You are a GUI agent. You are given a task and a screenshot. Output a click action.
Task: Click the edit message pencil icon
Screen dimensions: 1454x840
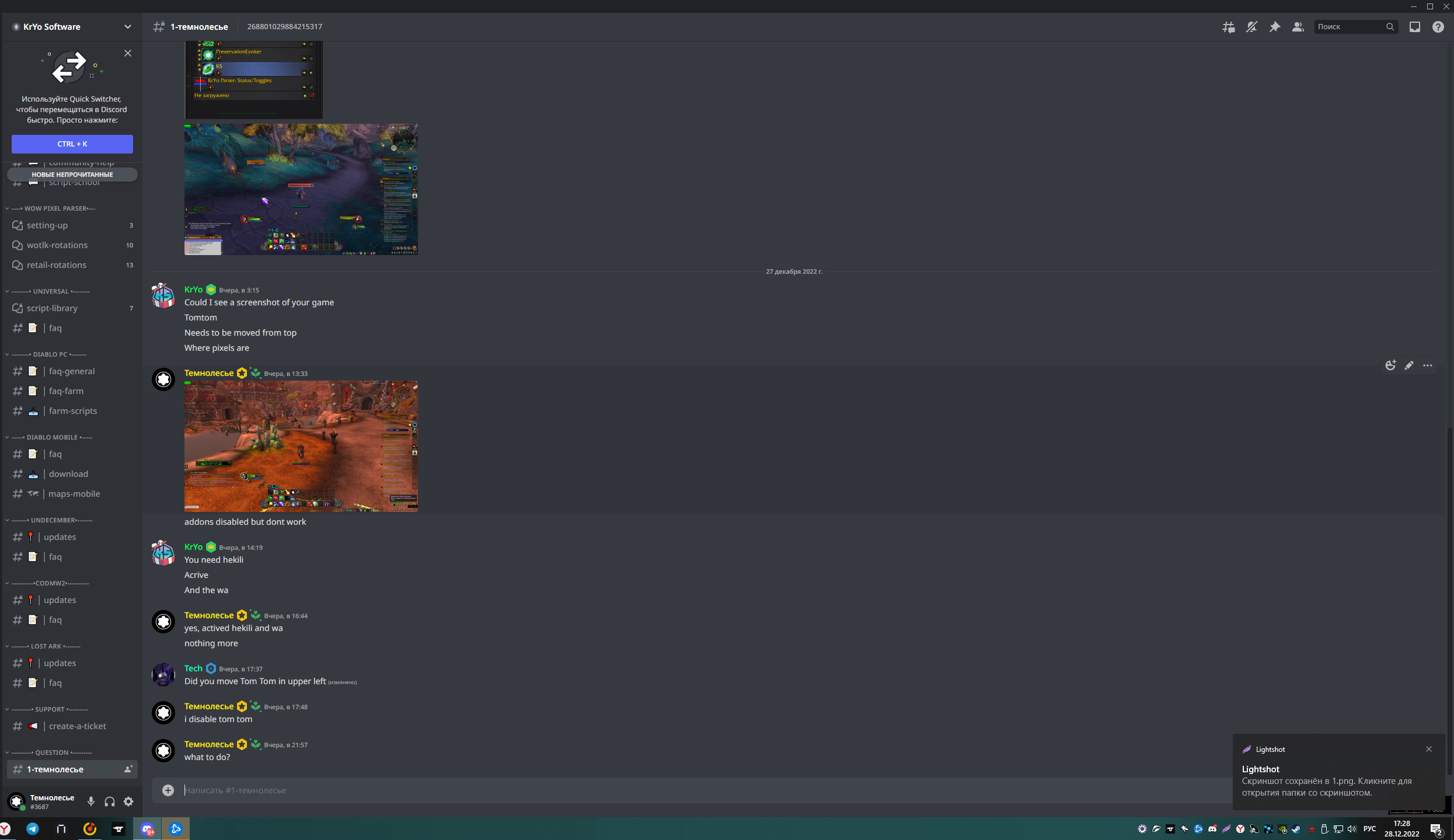click(1409, 365)
